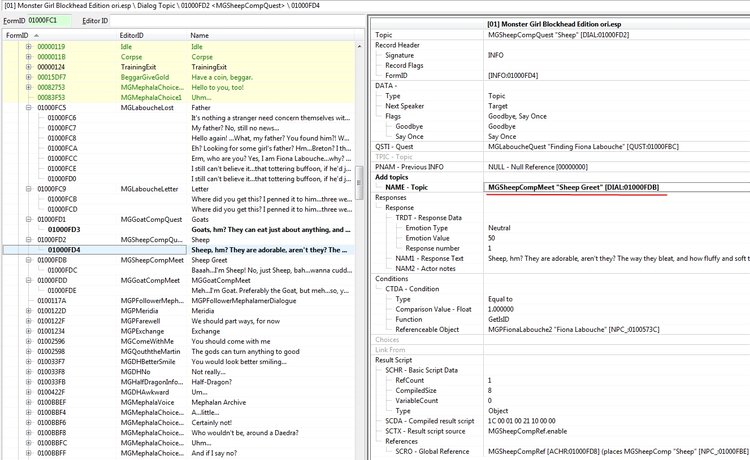Click CTDA Function value GetIsID

[x=498, y=319]
